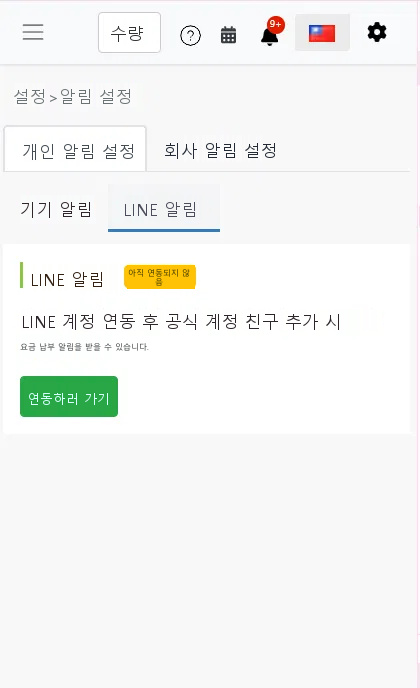The image size is (420, 688).
Task: Open the hamburger navigation menu
Action: click(x=33, y=32)
